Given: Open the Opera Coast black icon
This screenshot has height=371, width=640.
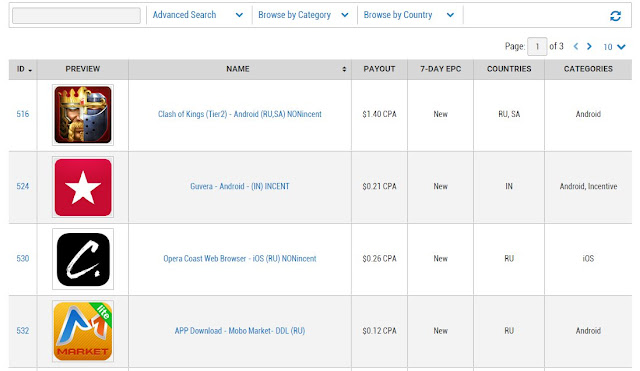Looking at the screenshot, I should pos(83,259).
